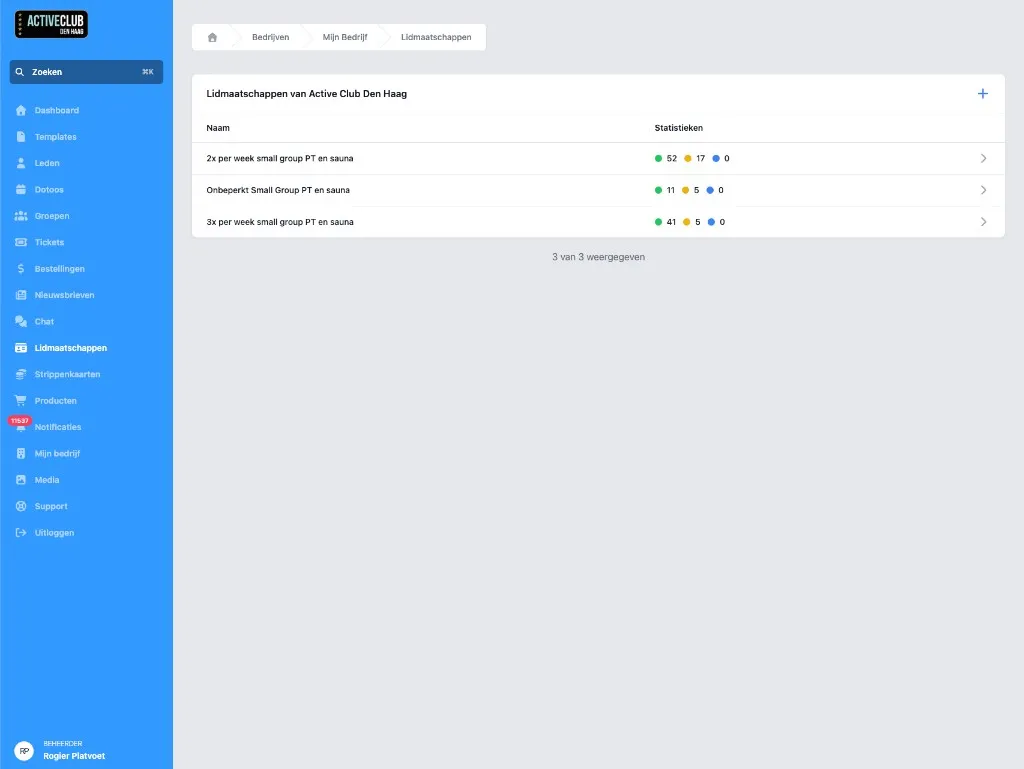The height and width of the screenshot is (769, 1024).
Task: Click the Leden person icon
Action: [x=21, y=163]
